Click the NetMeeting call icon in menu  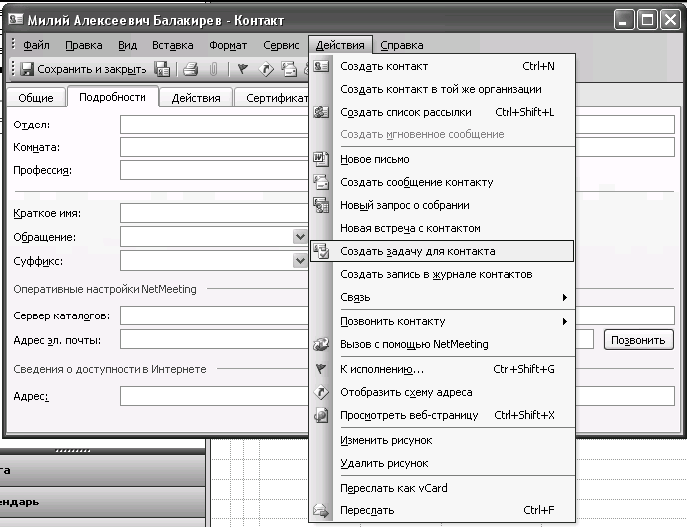click(321, 344)
